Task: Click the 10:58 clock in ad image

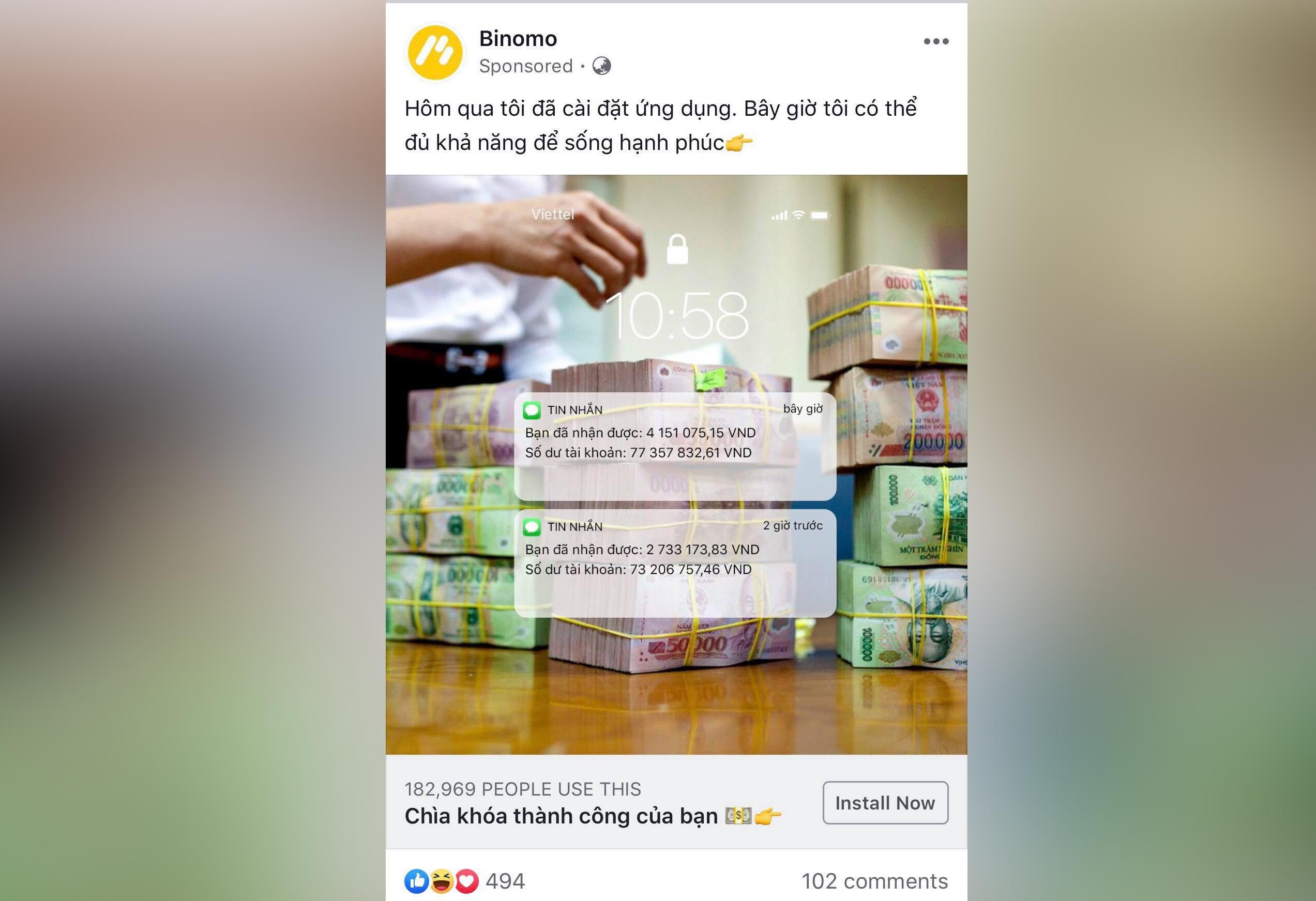Action: 677,316
